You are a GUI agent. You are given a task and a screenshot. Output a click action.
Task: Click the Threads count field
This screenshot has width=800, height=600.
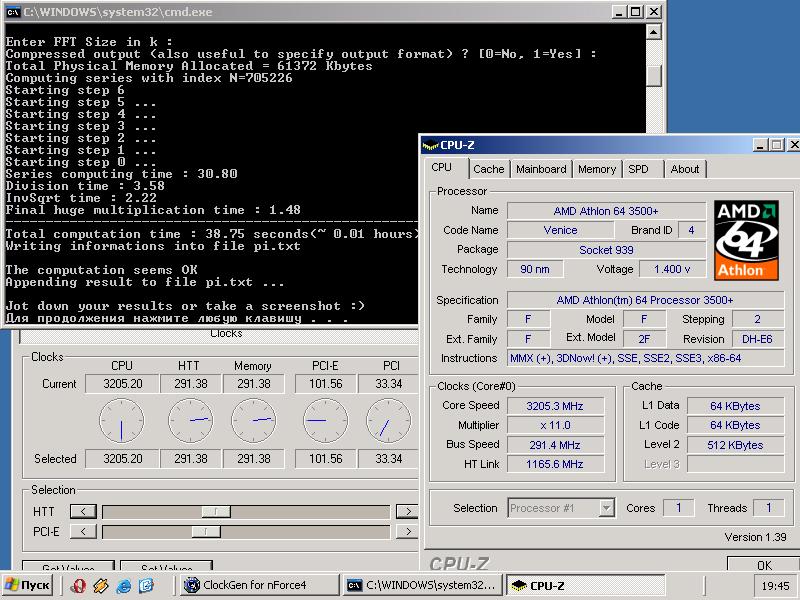[x=768, y=508]
